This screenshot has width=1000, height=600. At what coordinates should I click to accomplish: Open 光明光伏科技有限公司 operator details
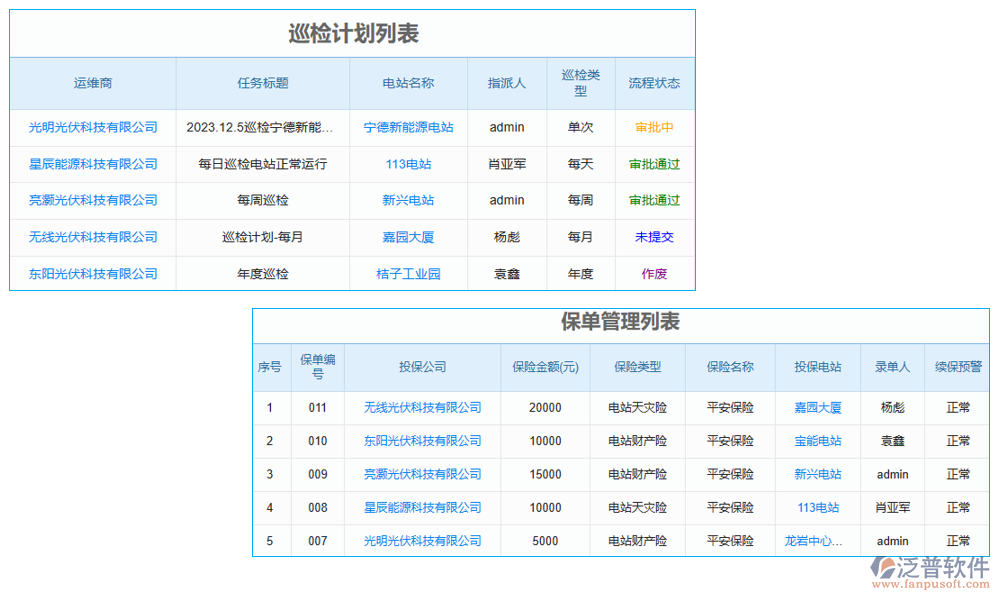(x=92, y=127)
